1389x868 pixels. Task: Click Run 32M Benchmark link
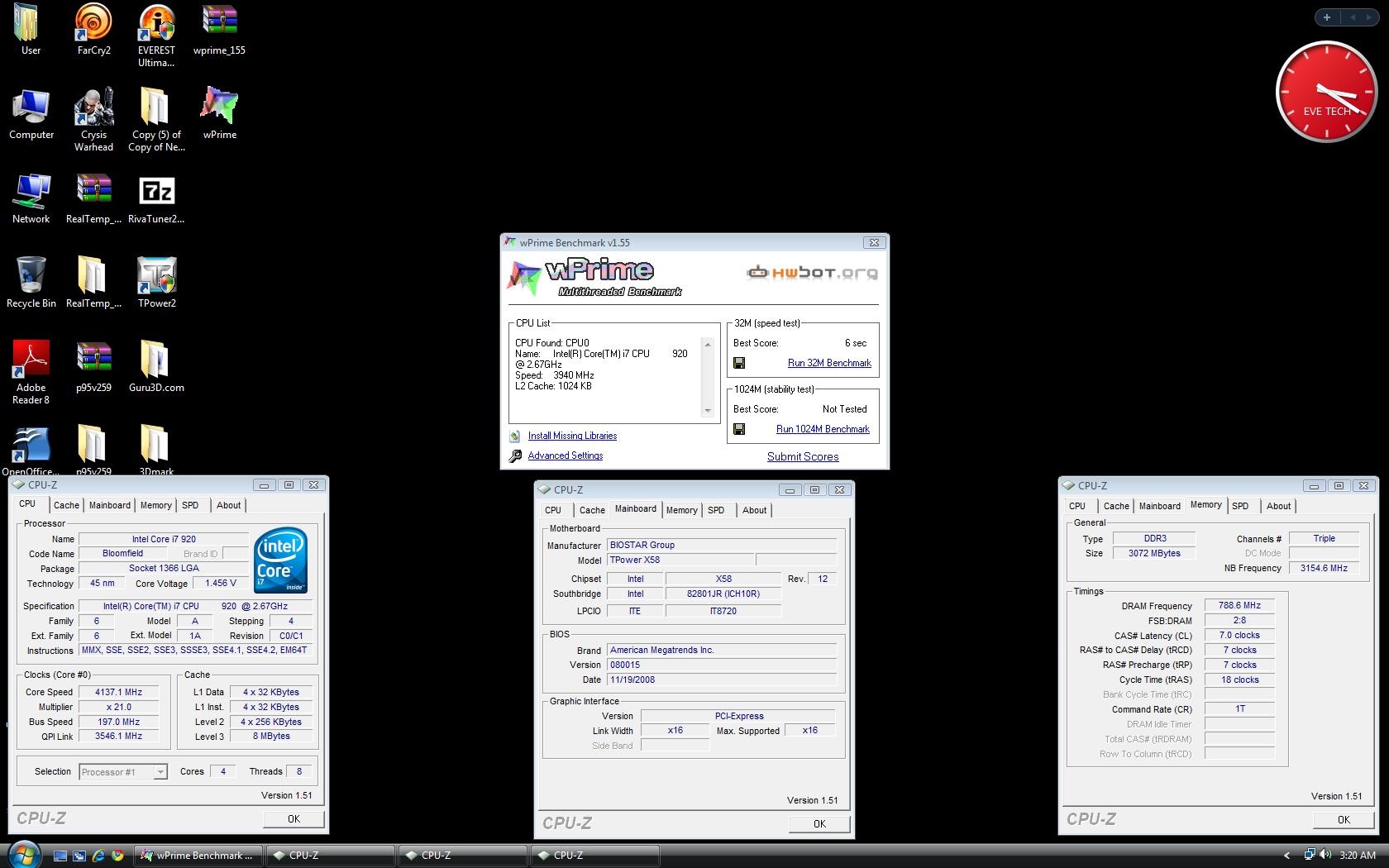tap(829, 363)
